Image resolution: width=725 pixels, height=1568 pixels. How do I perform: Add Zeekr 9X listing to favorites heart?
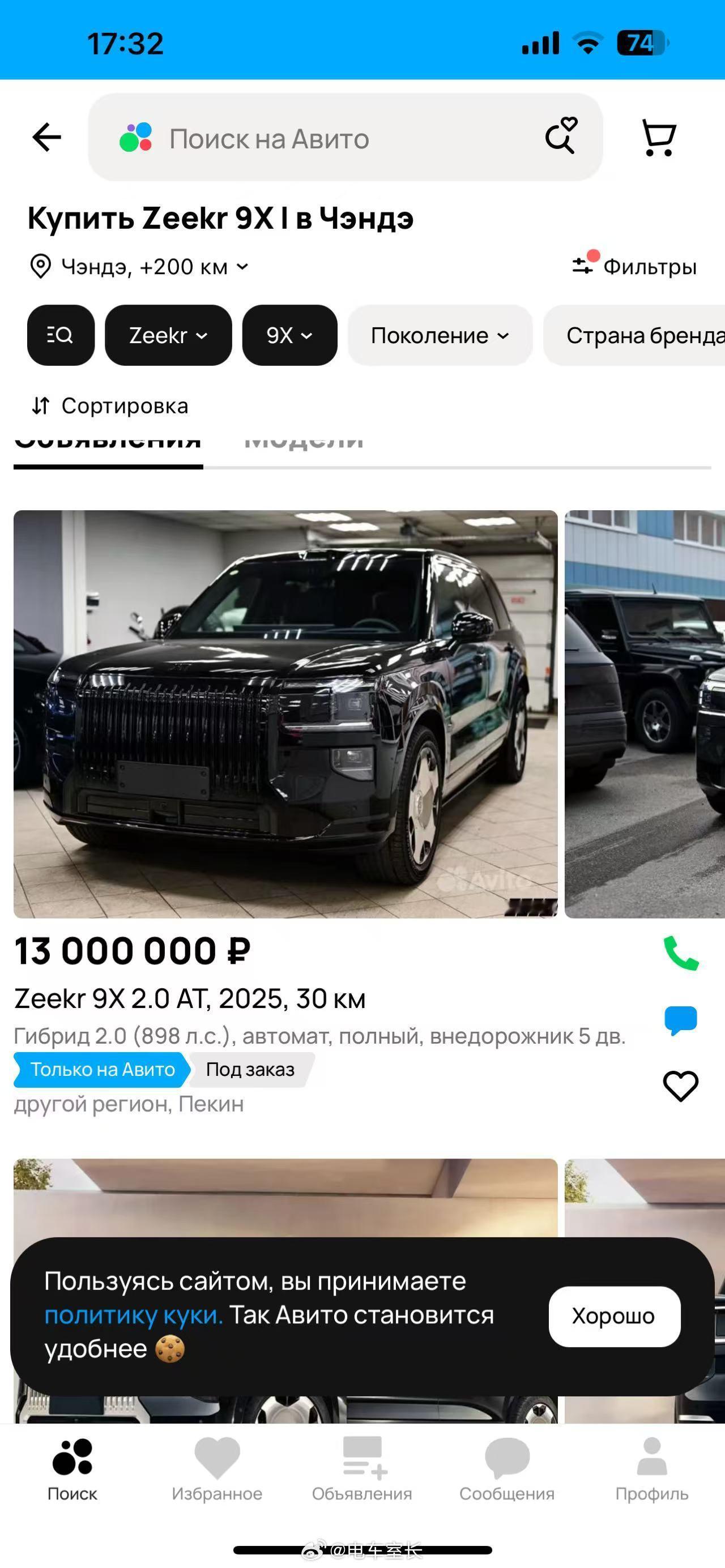click(x=681, y=1086)
